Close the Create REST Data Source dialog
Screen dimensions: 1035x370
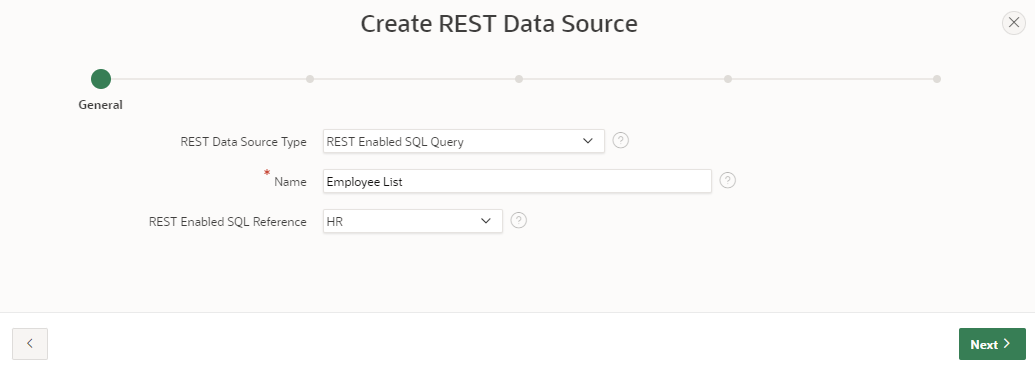click(1014, 23)
